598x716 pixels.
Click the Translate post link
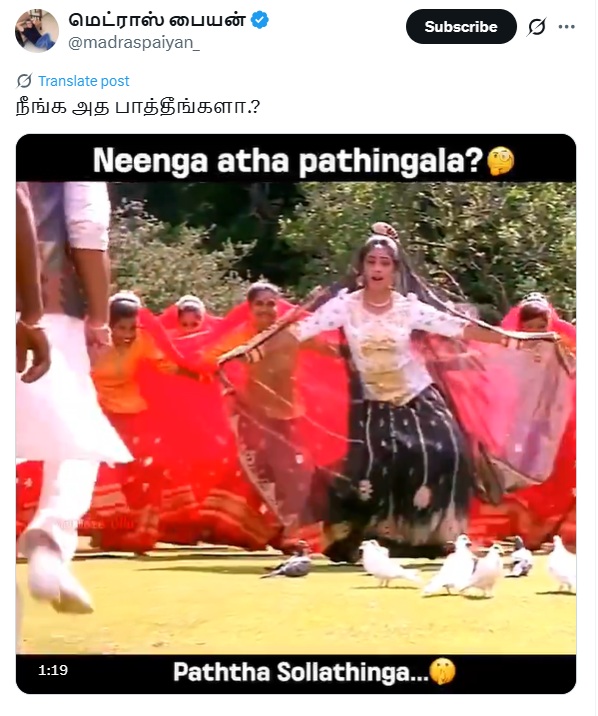point(84,81)
